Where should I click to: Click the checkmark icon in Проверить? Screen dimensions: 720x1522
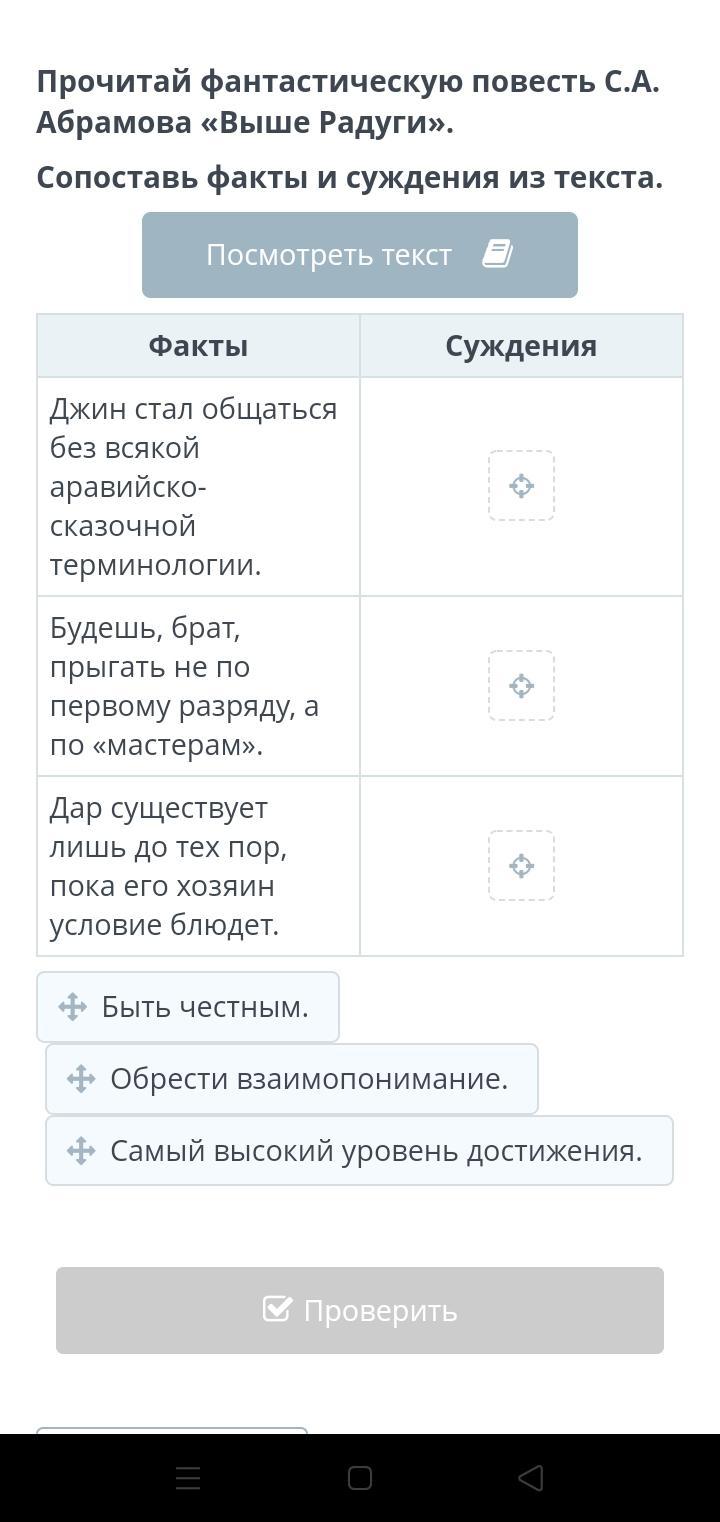277,1309
